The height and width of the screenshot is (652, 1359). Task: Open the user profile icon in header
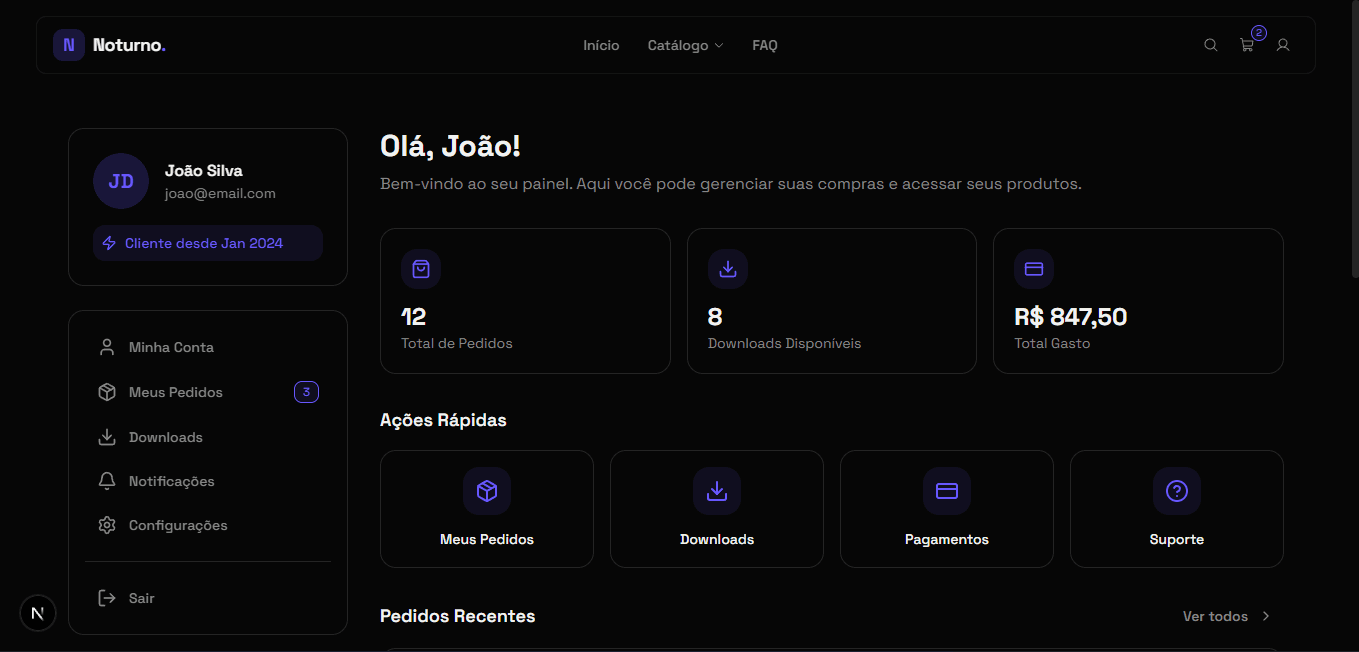(1283, 45)
